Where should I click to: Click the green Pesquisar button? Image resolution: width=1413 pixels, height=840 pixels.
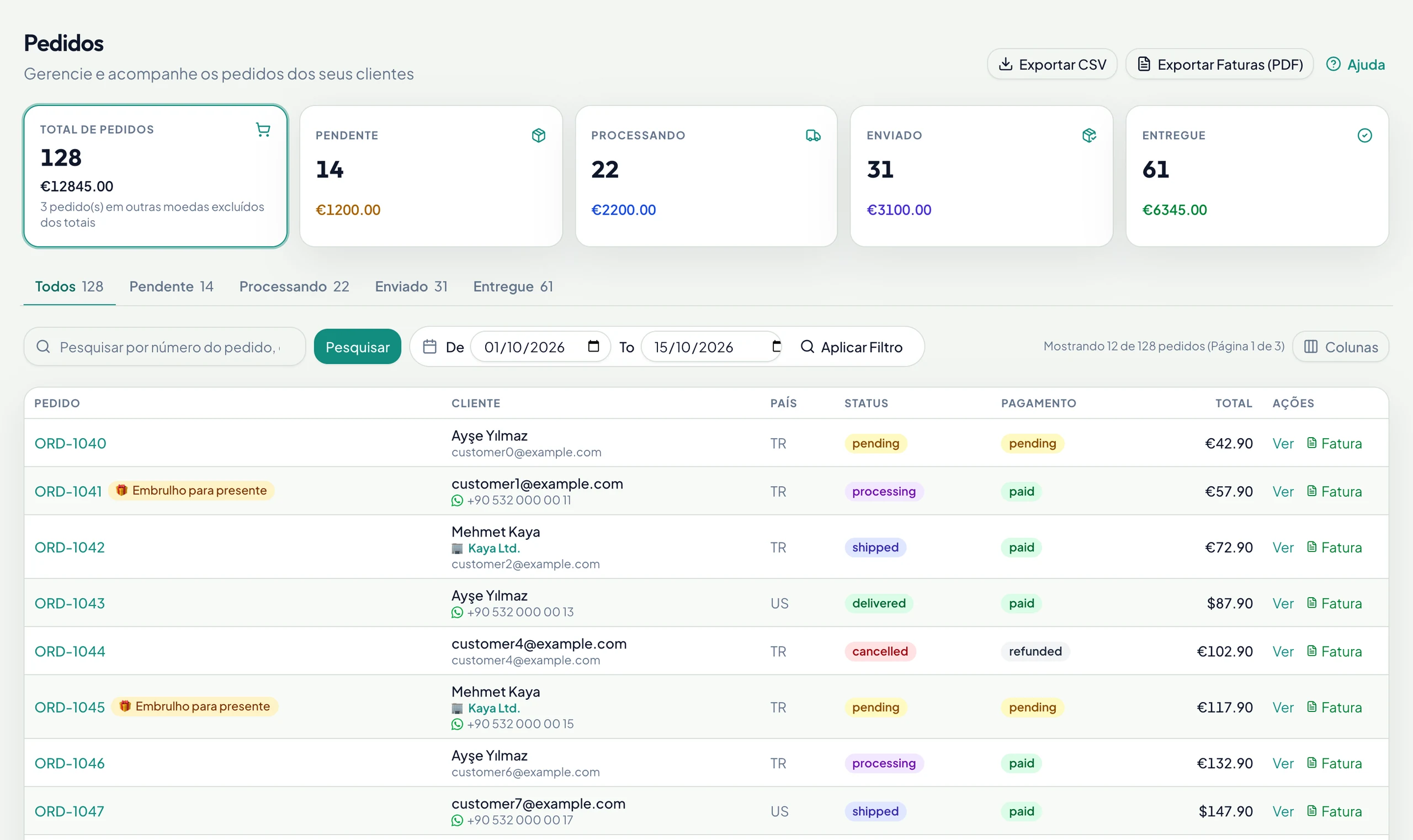coord(357,347)
